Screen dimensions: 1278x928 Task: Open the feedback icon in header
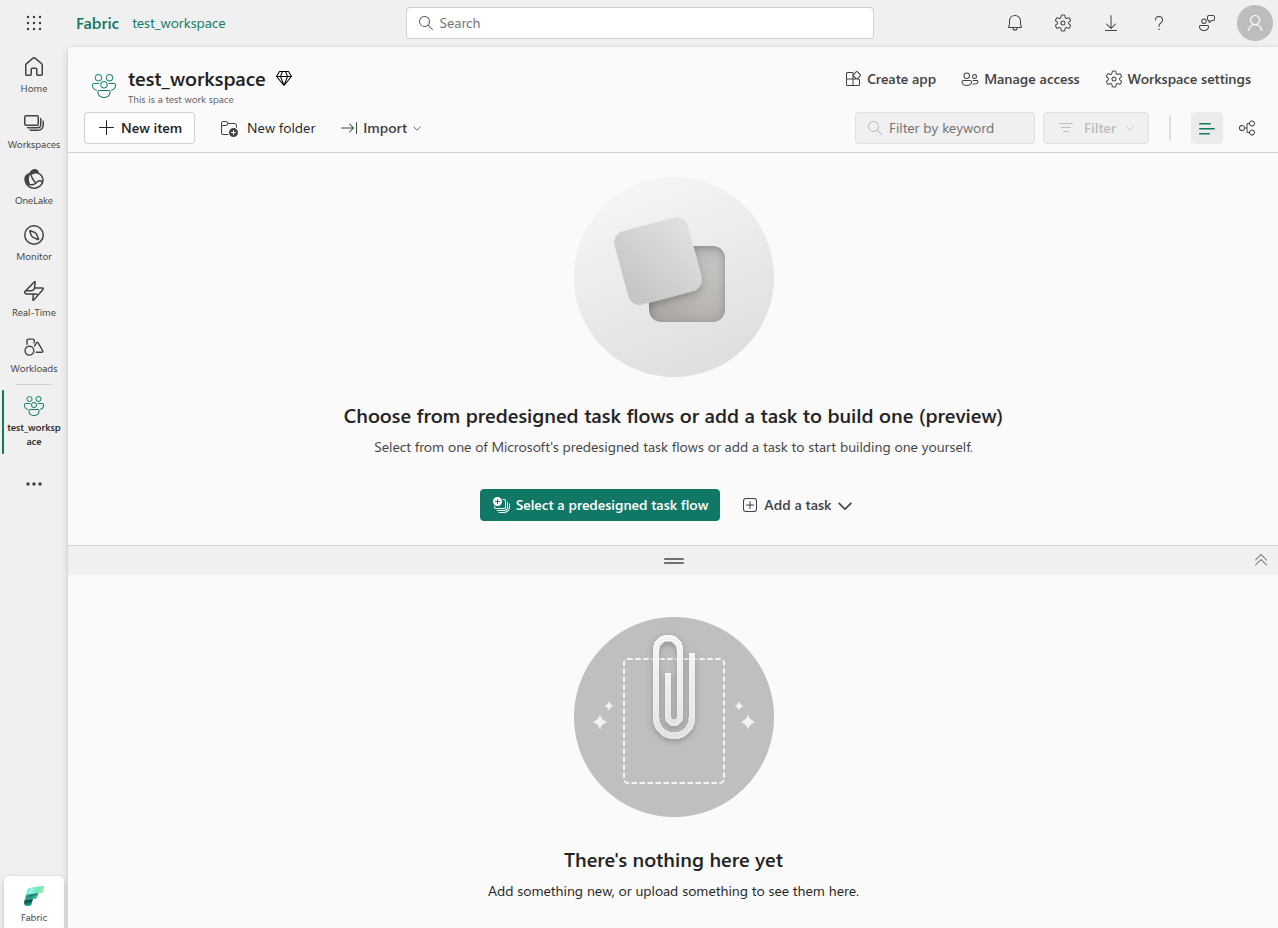[x=1207, y=23]
